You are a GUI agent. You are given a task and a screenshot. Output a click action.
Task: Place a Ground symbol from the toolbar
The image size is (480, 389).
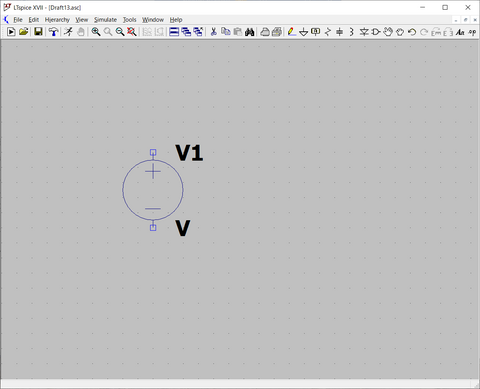coord(303,32)
